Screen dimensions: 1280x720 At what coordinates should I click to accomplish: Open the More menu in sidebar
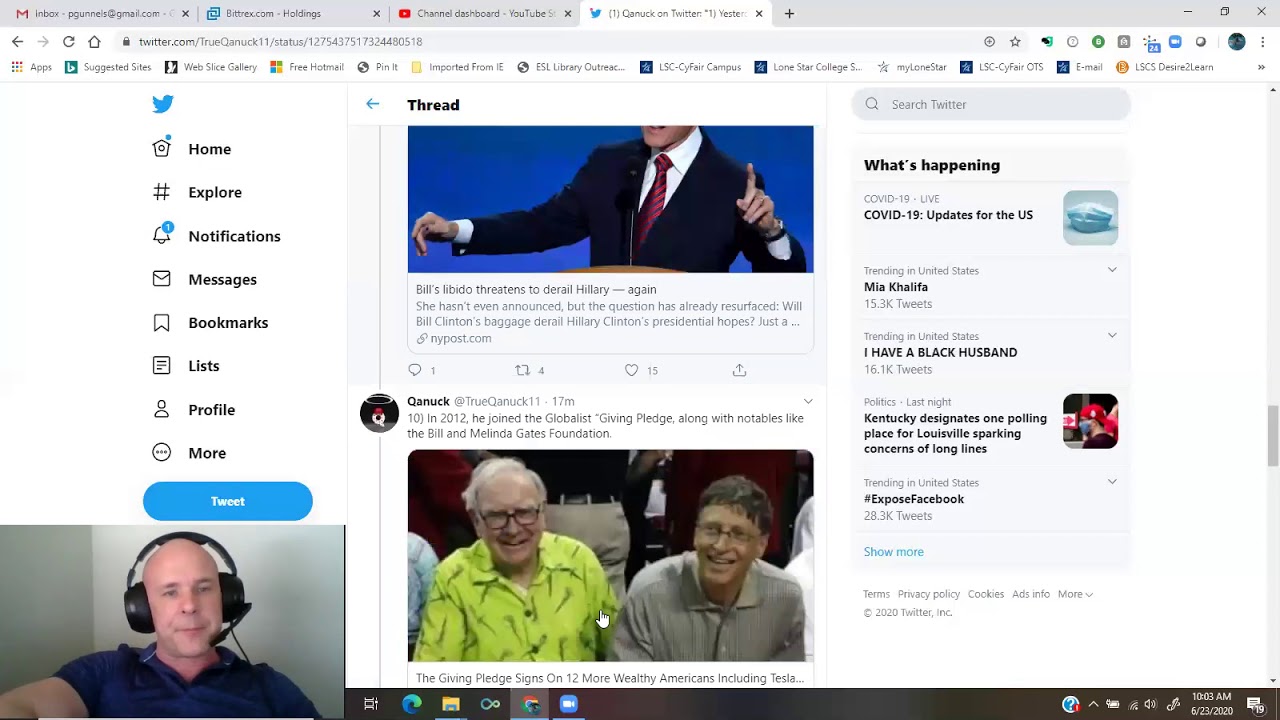point(189,453)
